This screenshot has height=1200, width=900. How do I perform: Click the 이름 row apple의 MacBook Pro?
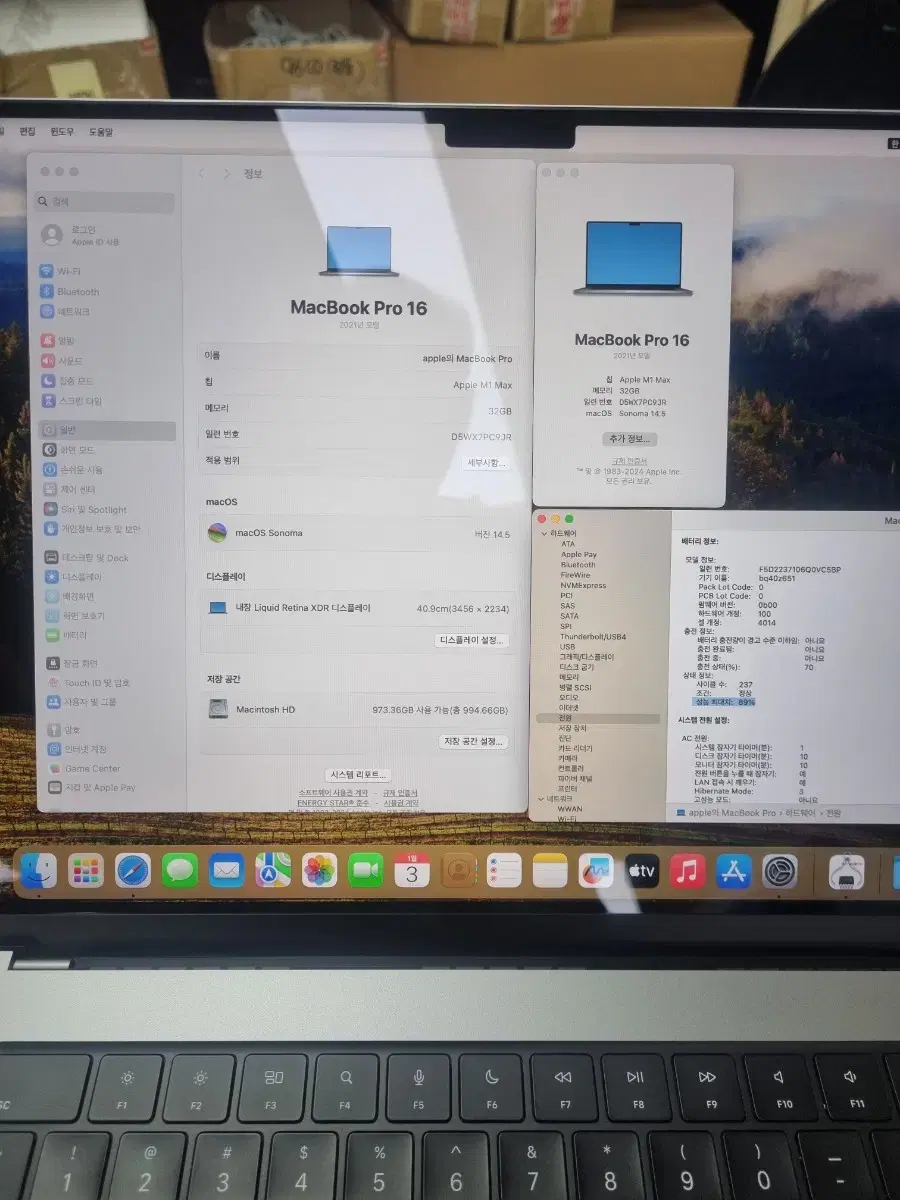pos(358,356)
